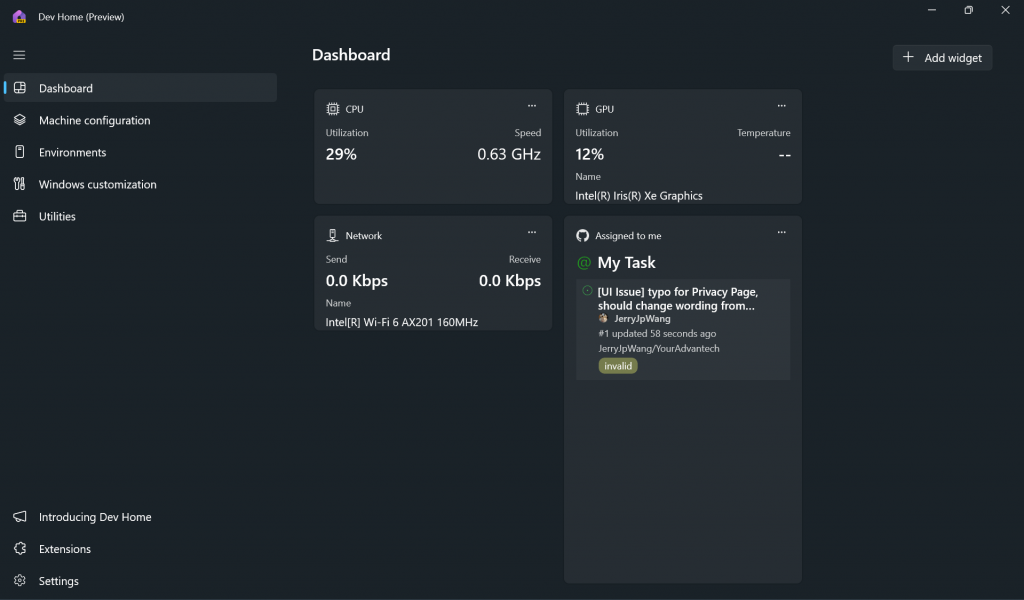The image size is (1024, 600).
Task: Click the GitHub logo on Assigned widget
Action: (582, 236)
